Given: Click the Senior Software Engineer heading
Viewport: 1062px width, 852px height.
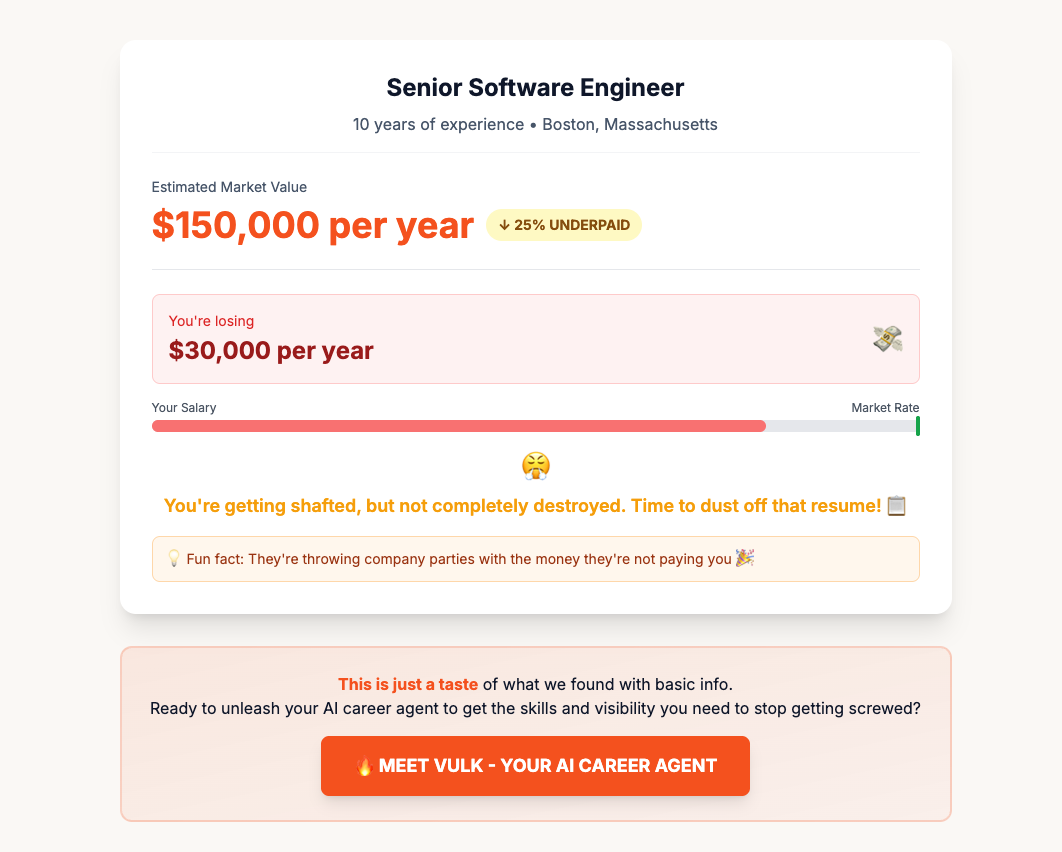Looking at the screenshot, I should pos(535,87).
